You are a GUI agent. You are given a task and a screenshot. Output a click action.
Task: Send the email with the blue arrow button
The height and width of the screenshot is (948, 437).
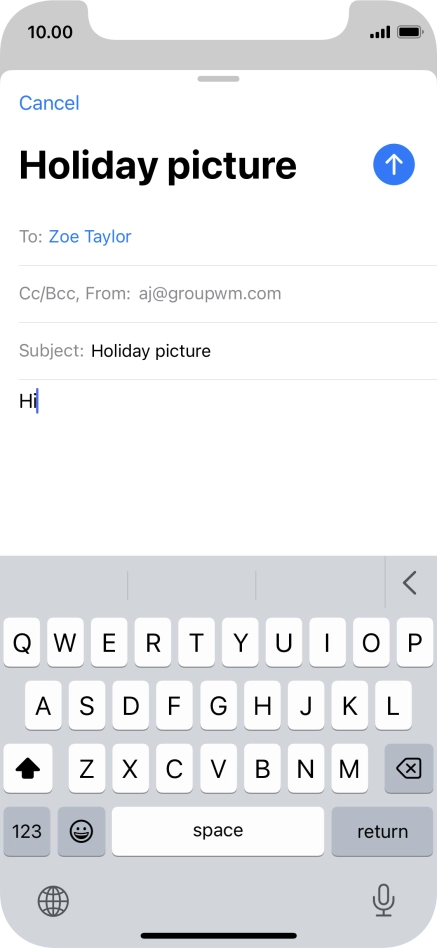(x=393, y=164)
